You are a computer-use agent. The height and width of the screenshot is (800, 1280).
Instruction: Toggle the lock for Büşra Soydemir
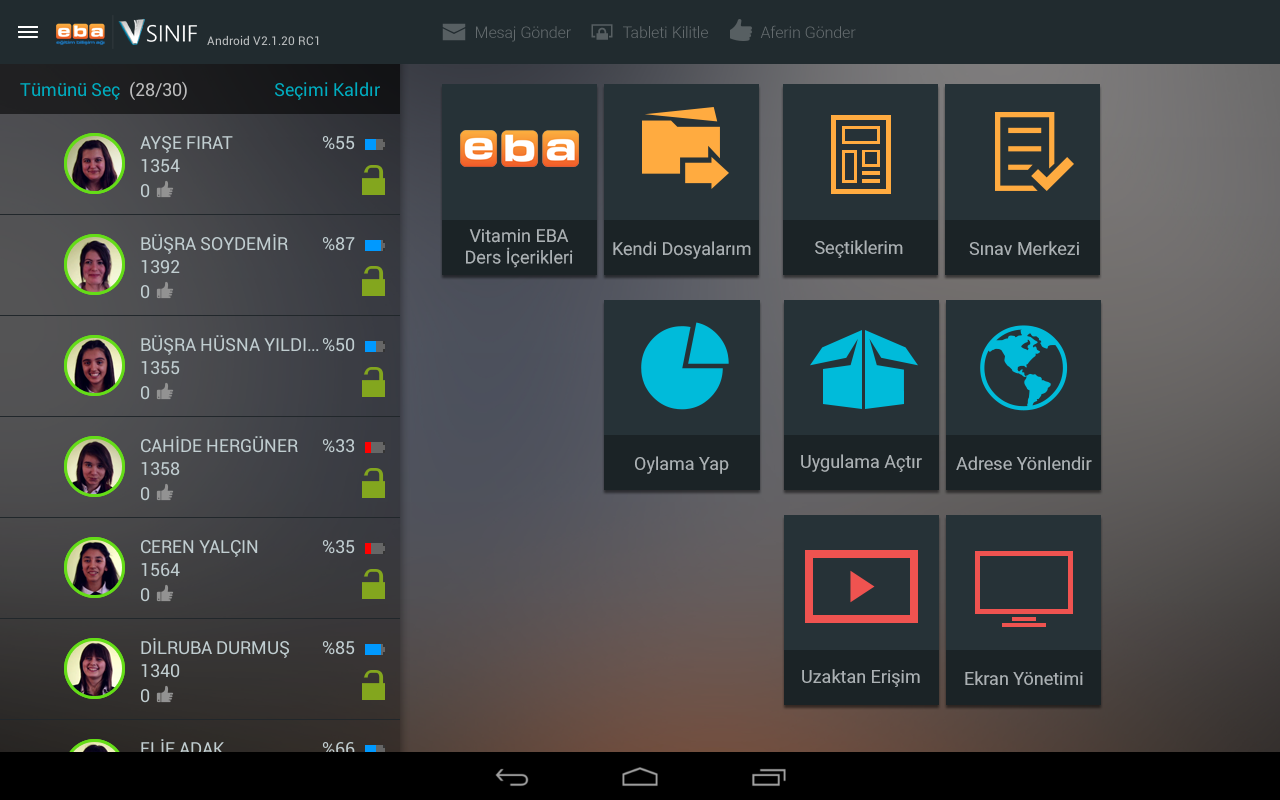coord(373,282)
